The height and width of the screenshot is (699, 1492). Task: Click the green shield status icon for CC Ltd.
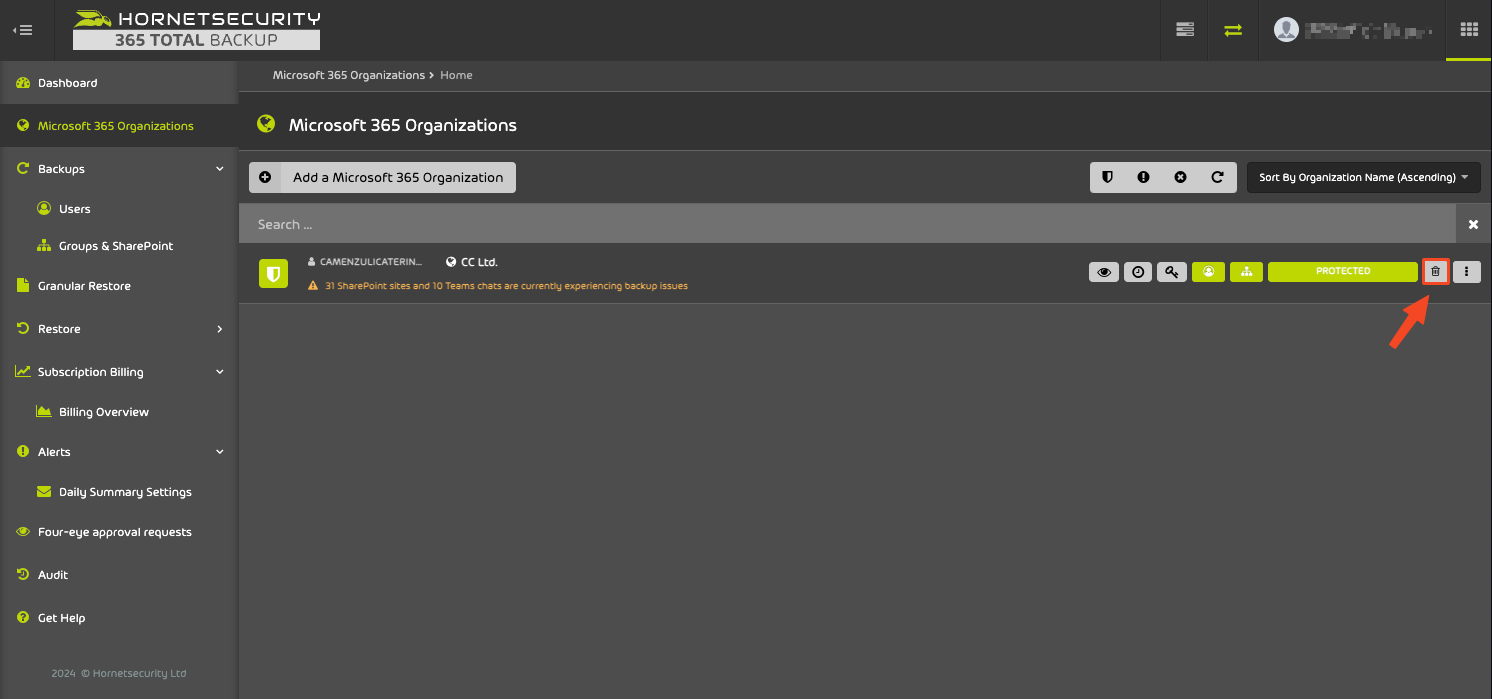pos(273,273)
